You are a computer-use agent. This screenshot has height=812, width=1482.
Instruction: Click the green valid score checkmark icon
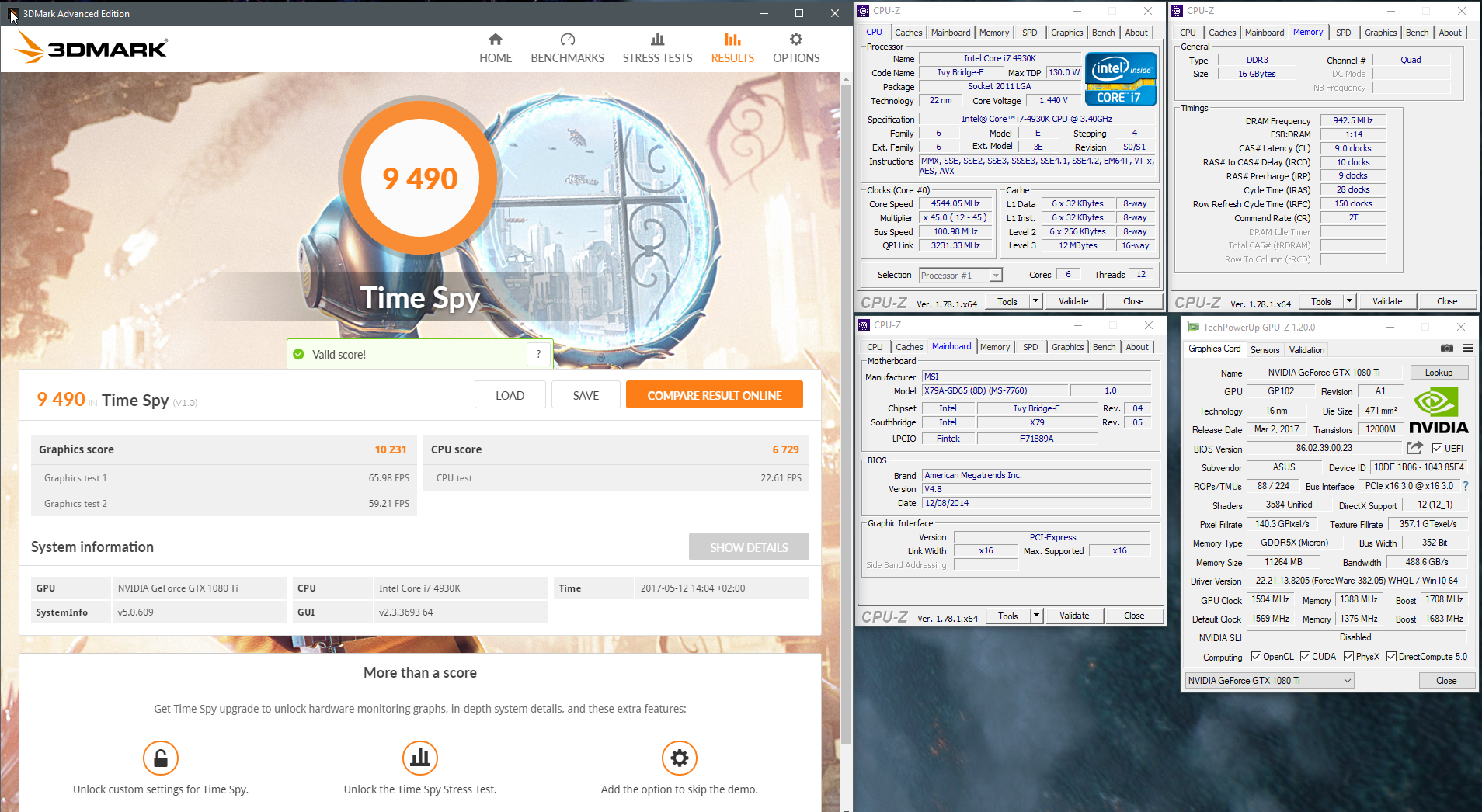coord(299,354)
